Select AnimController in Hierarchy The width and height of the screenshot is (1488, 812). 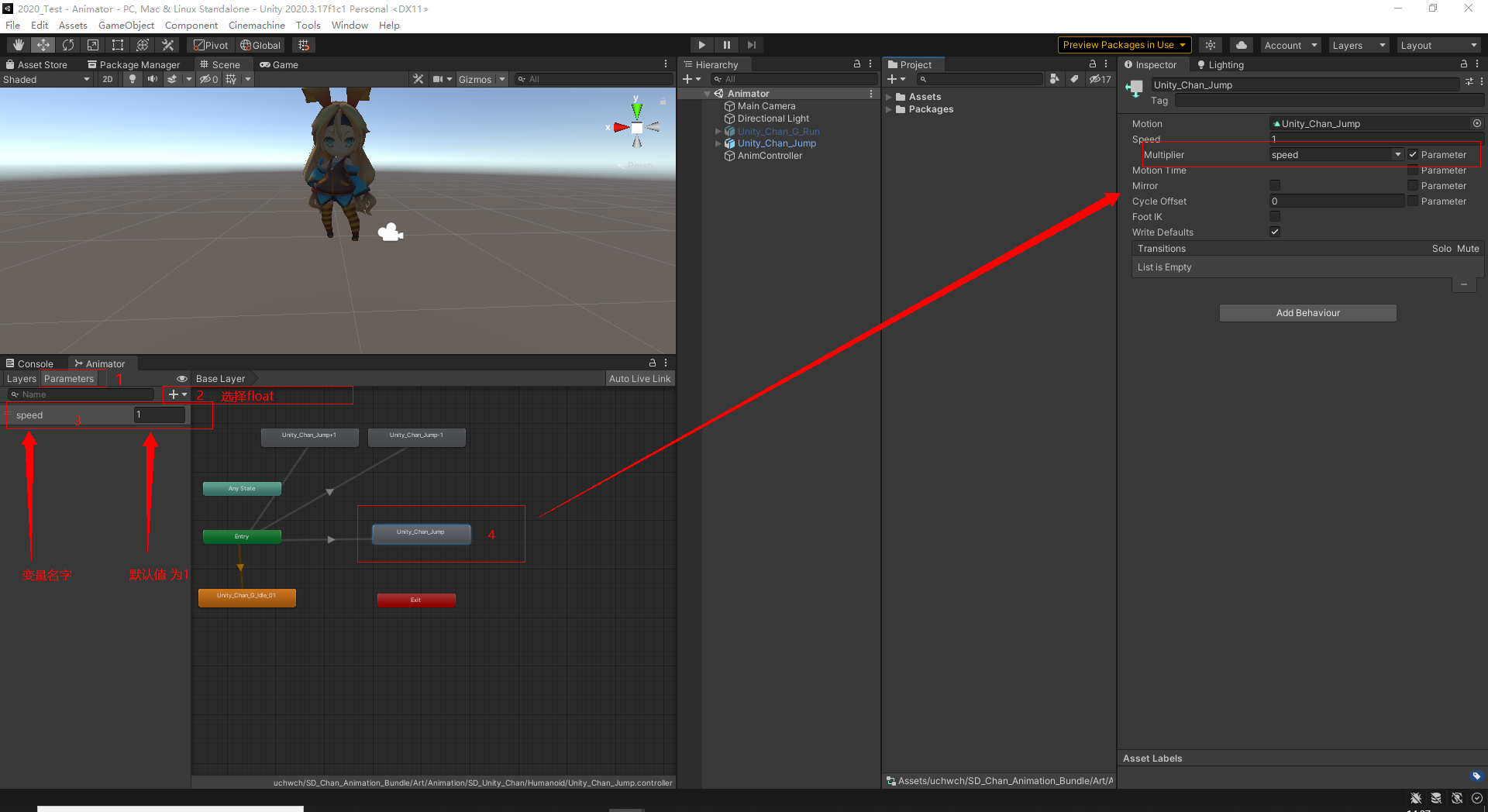[x=770, y=156]
